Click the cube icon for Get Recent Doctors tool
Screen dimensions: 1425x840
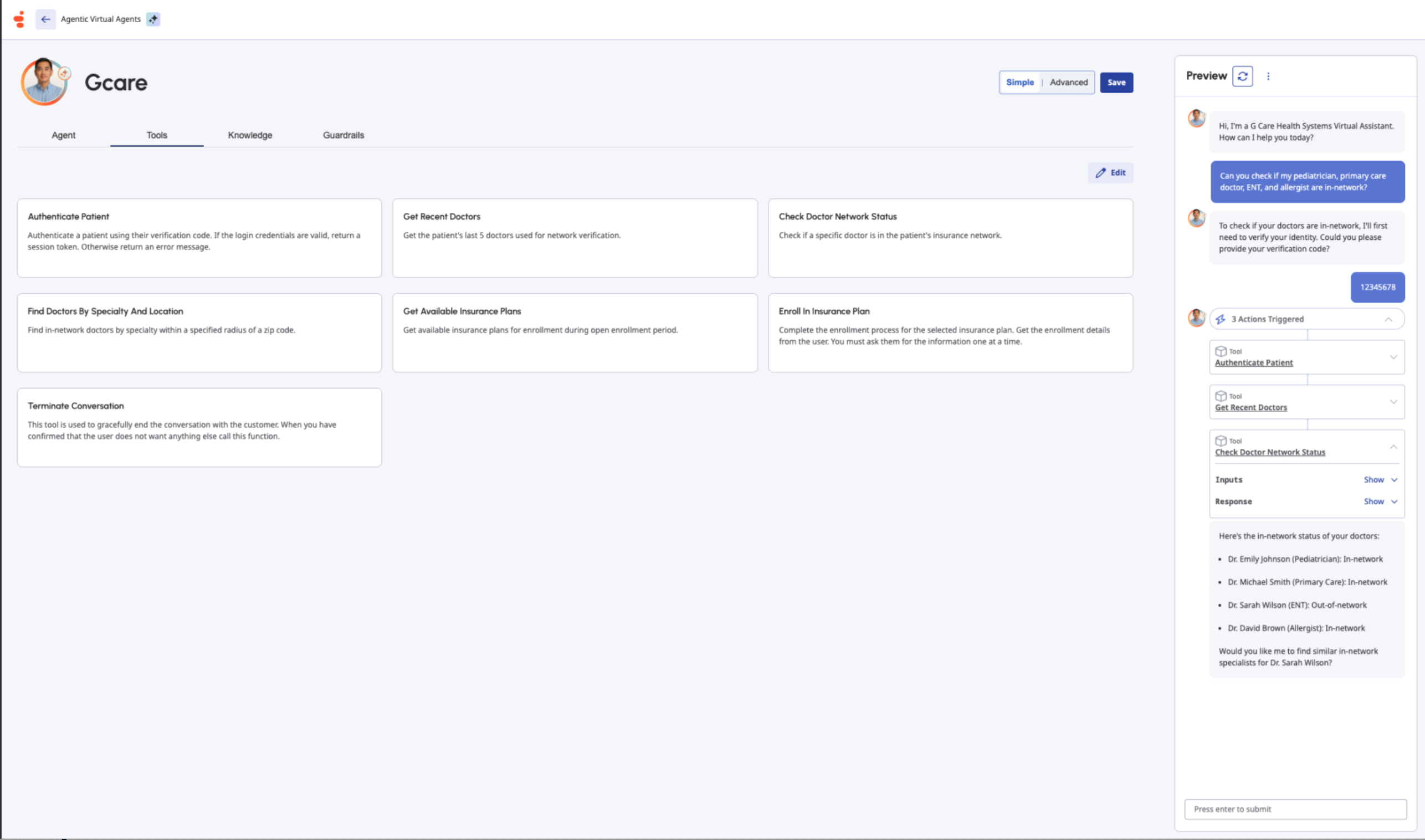pos(1221,396)
